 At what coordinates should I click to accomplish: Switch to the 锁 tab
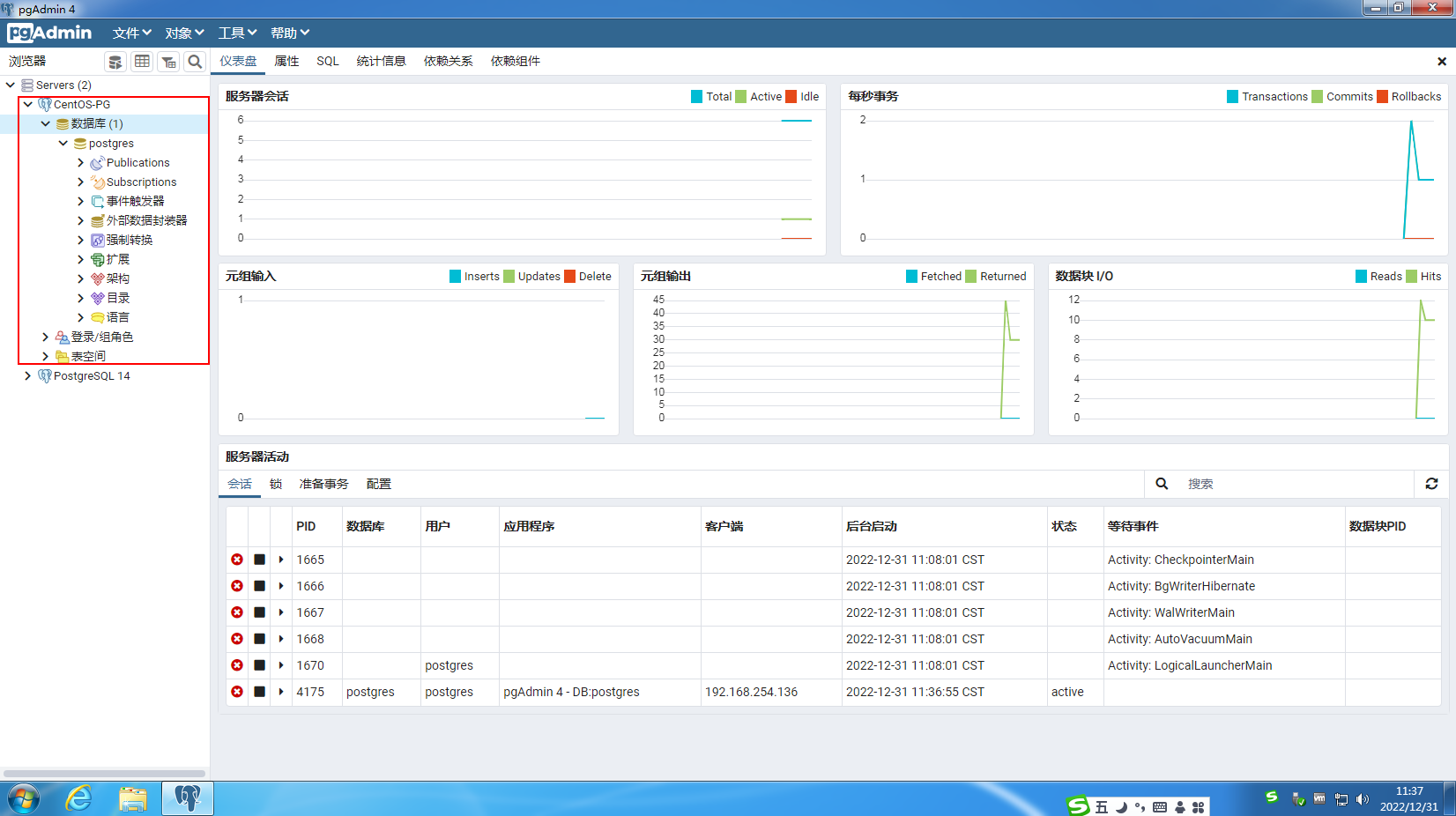276,484
